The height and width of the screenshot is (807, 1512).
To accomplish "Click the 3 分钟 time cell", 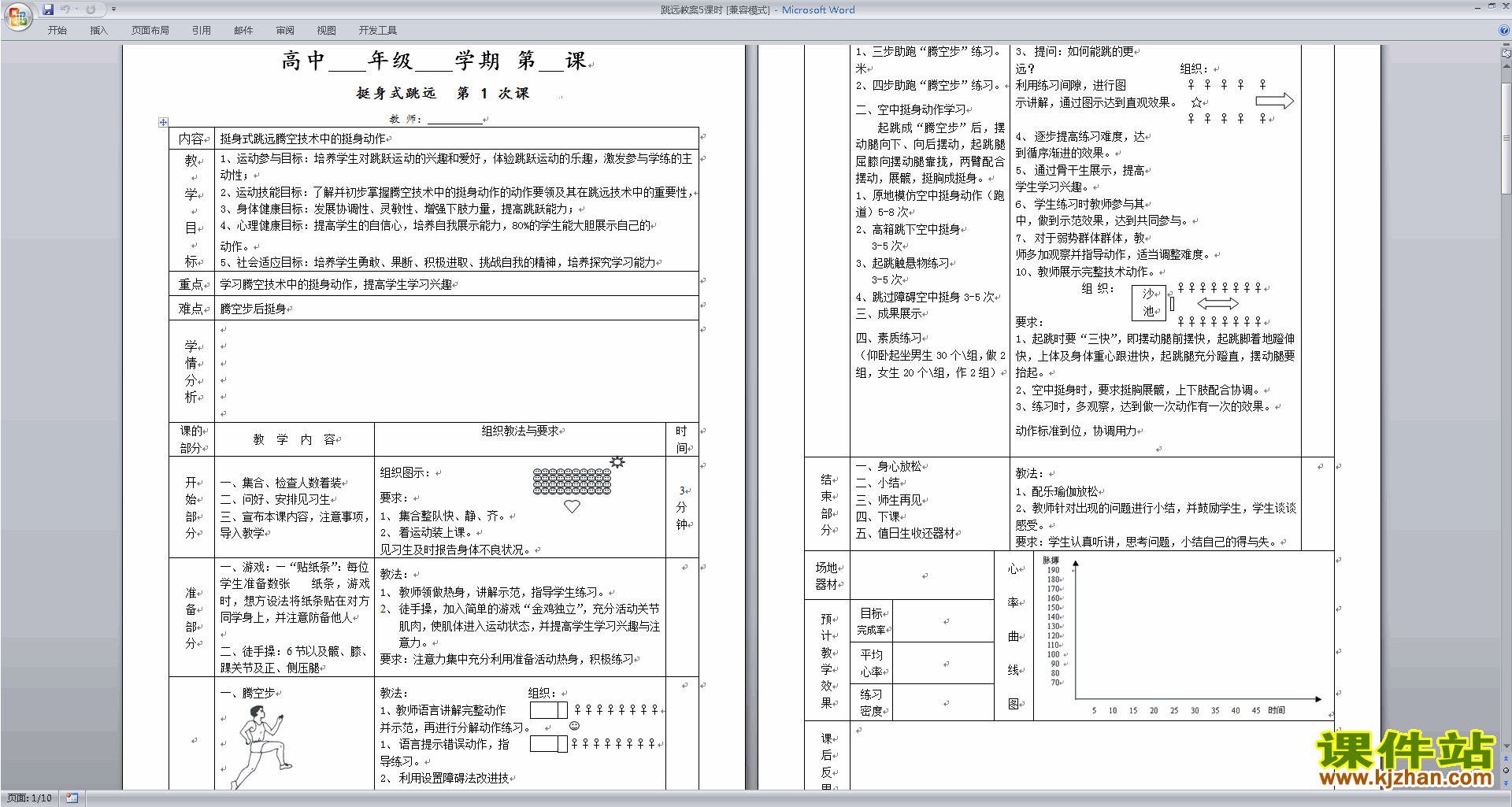I will pyautogui.click(x=682, y=507).
